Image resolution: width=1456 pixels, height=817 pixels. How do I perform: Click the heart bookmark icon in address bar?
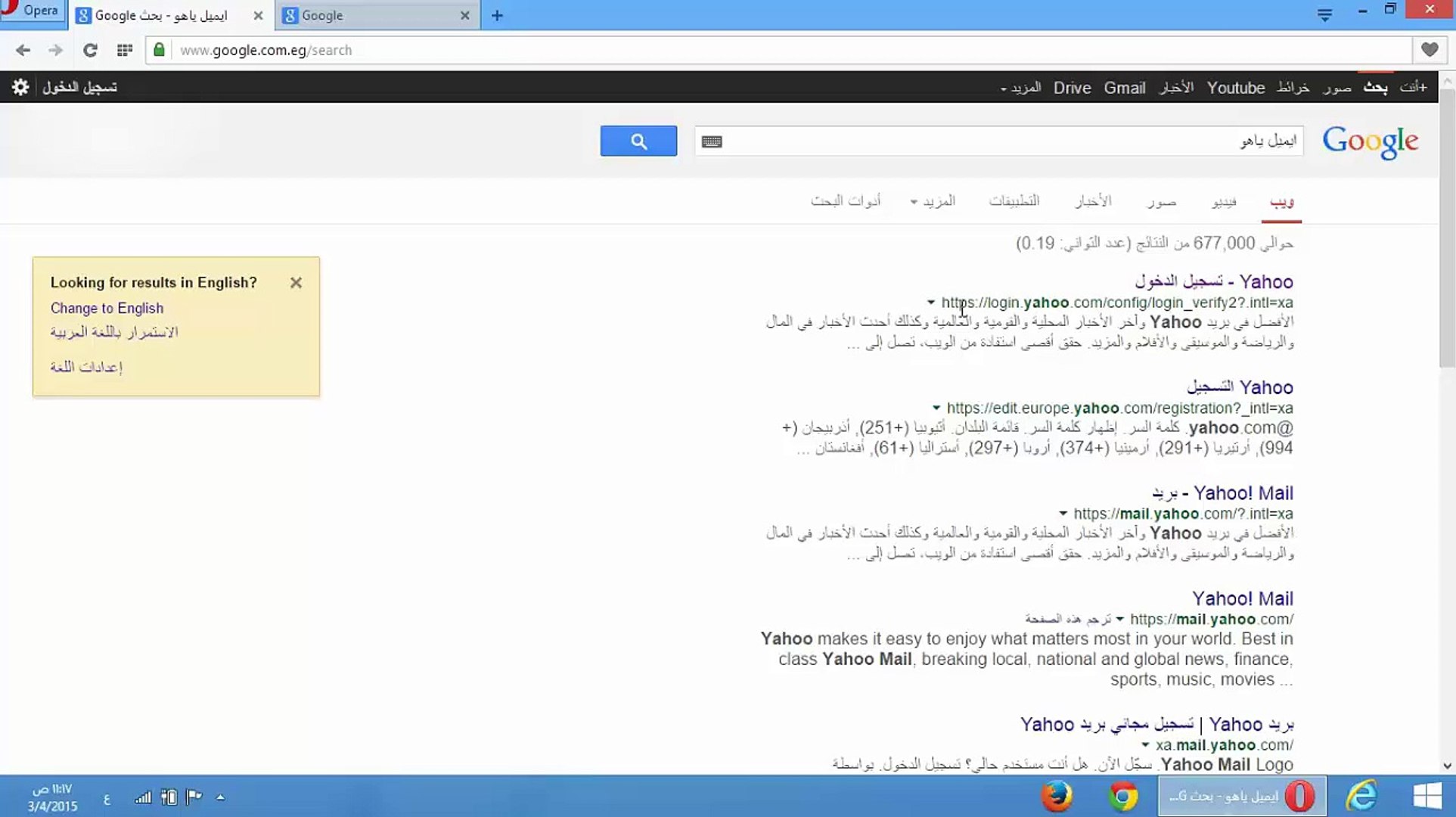tap(1429, 50)
